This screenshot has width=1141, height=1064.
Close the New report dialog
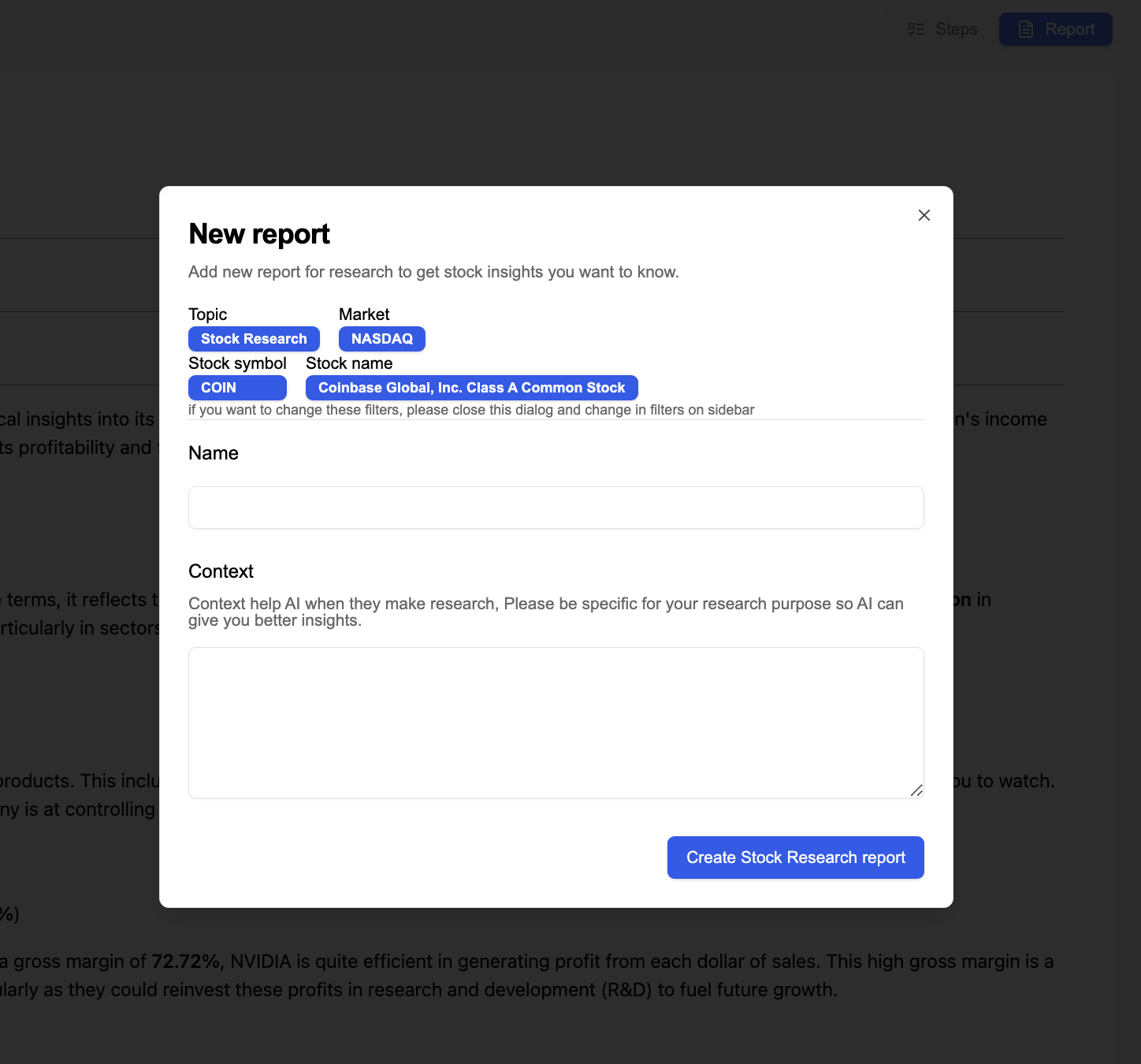point(924,215)
